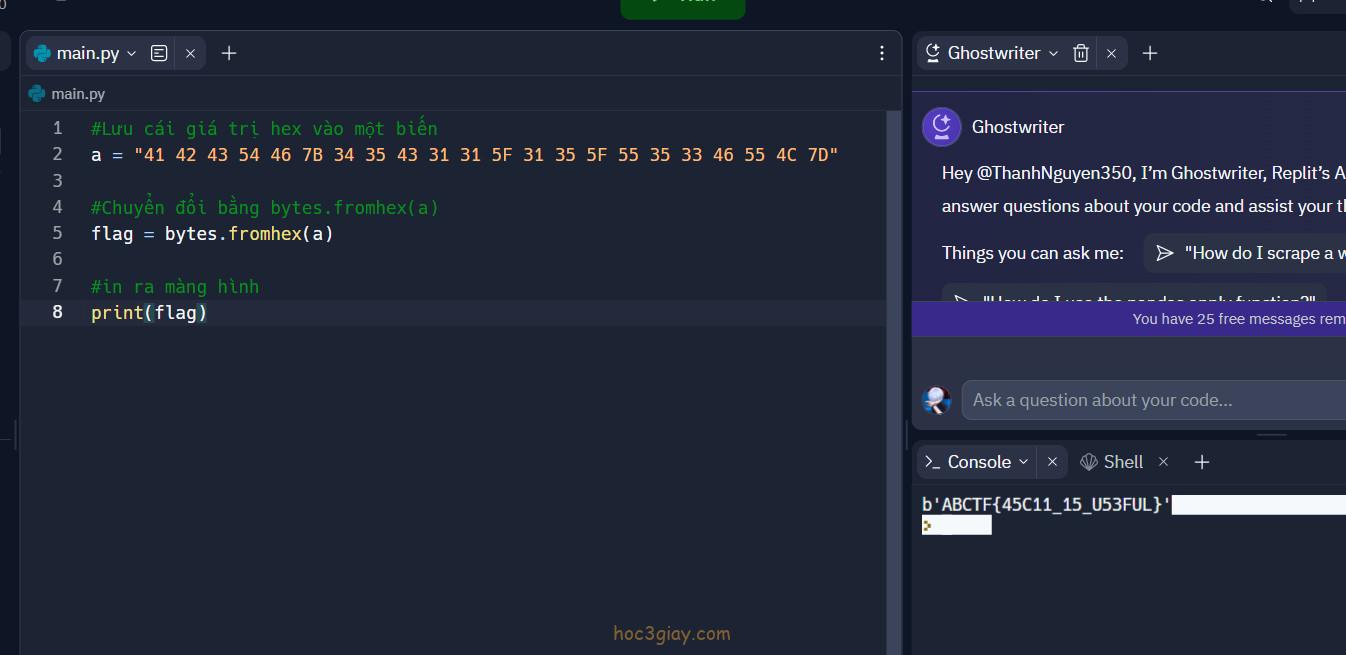Select the Ghostwriter tab

coord(993,53)
